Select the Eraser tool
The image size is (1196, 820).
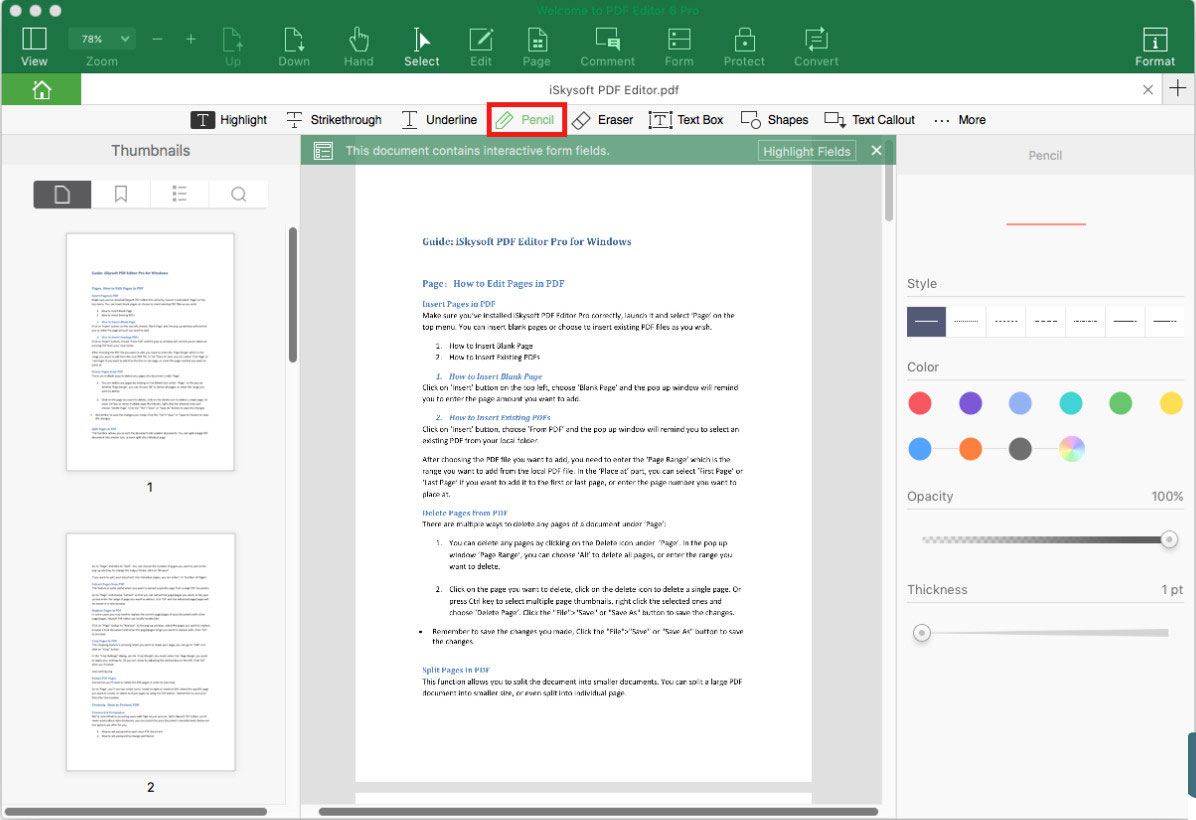click(603, 119)
